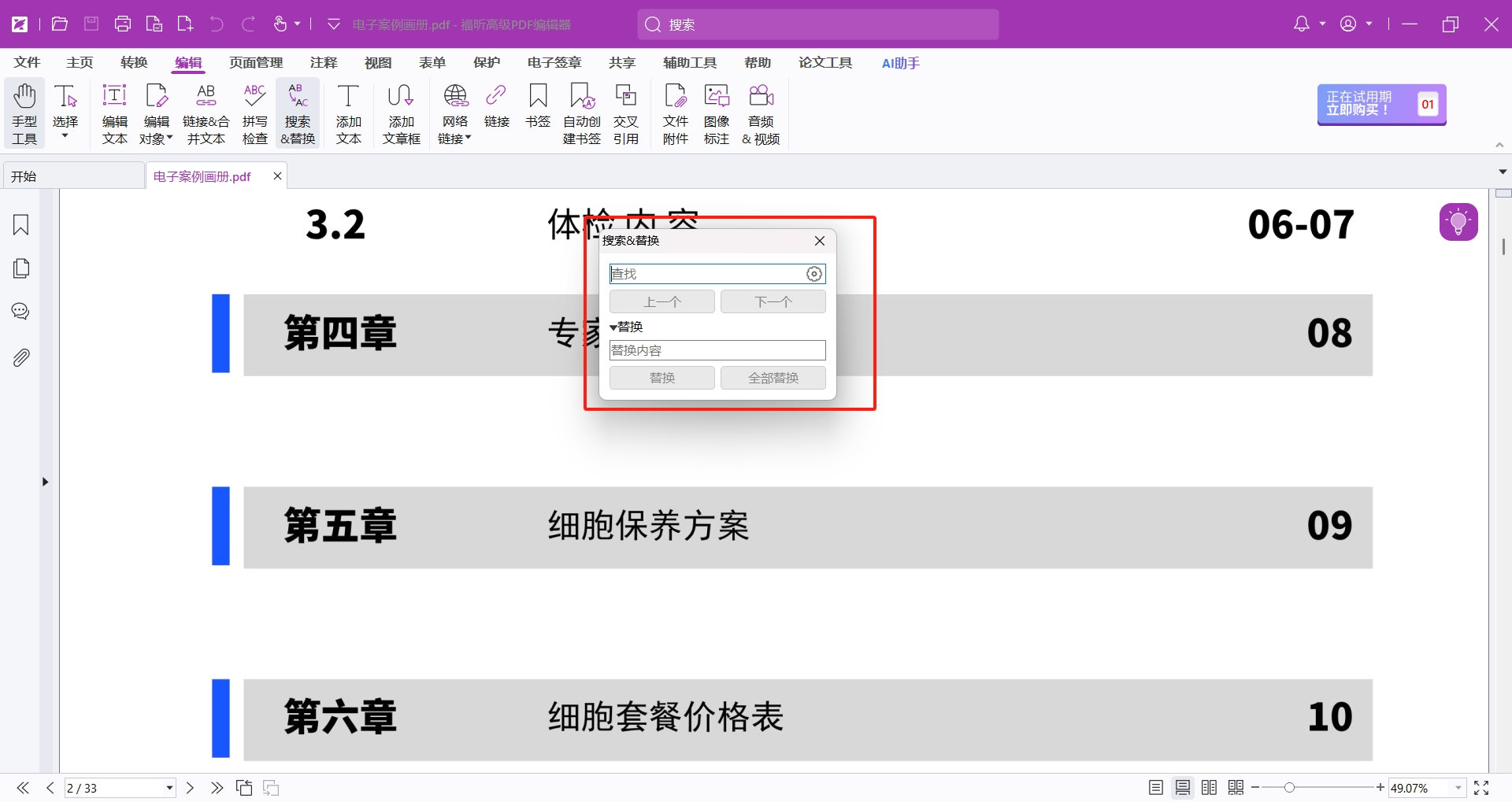Open the attachments panel in sidebar
This screenshot has width=1512, height=802.
21,358
